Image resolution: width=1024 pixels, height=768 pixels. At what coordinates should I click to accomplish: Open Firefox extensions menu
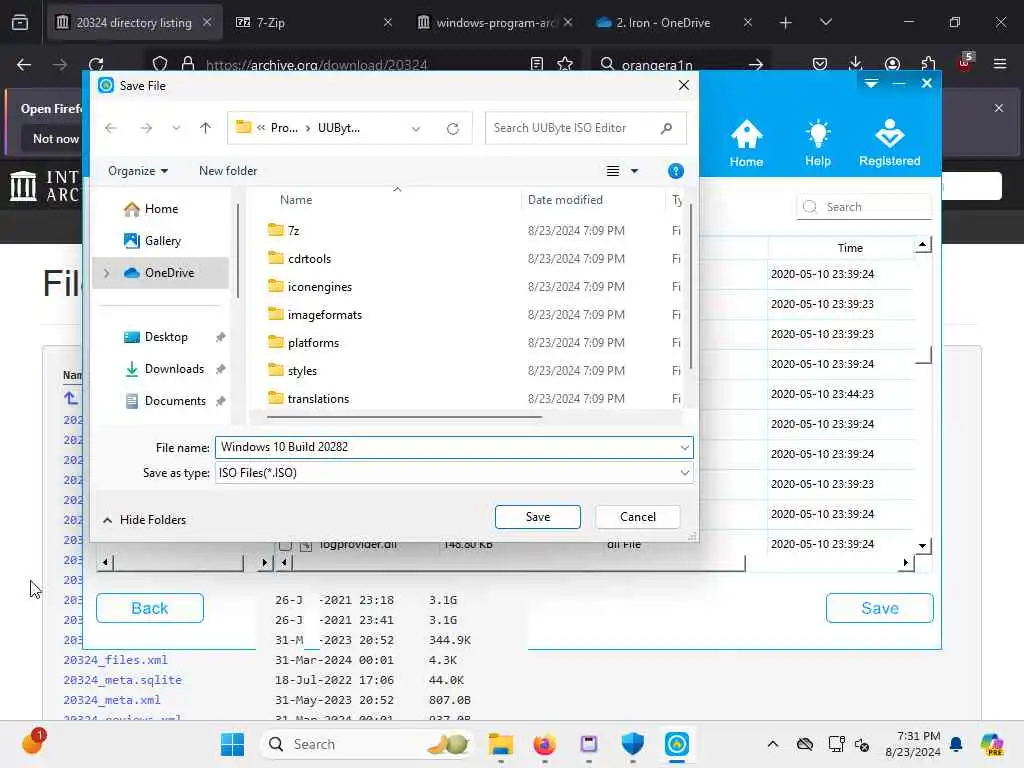[x=928, y=64]
